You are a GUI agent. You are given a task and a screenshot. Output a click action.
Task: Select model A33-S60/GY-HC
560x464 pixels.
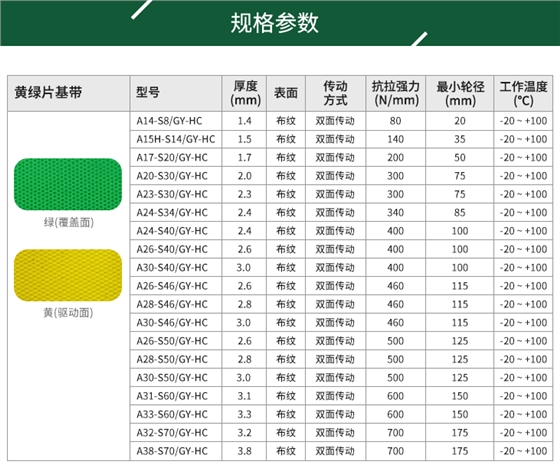point(172,414)
